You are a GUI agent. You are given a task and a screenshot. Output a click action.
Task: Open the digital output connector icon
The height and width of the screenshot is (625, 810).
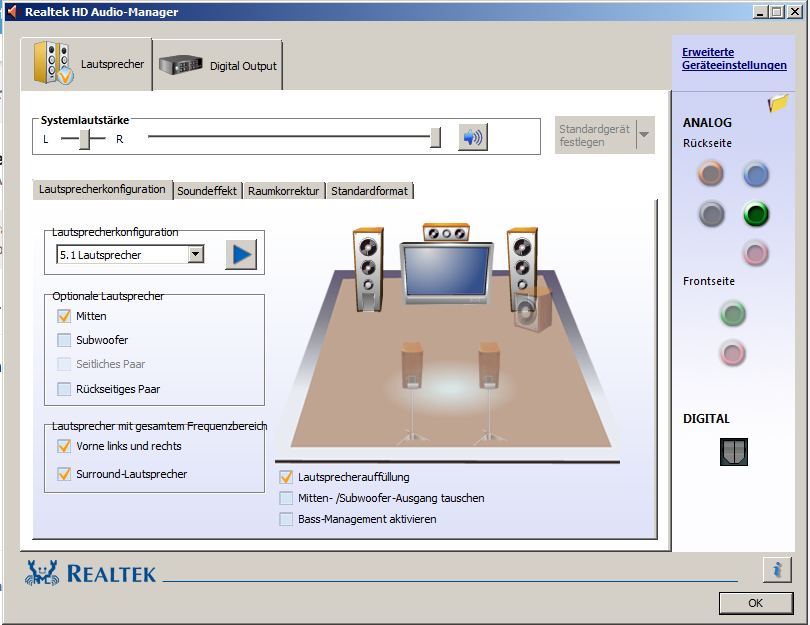[733, 452]
